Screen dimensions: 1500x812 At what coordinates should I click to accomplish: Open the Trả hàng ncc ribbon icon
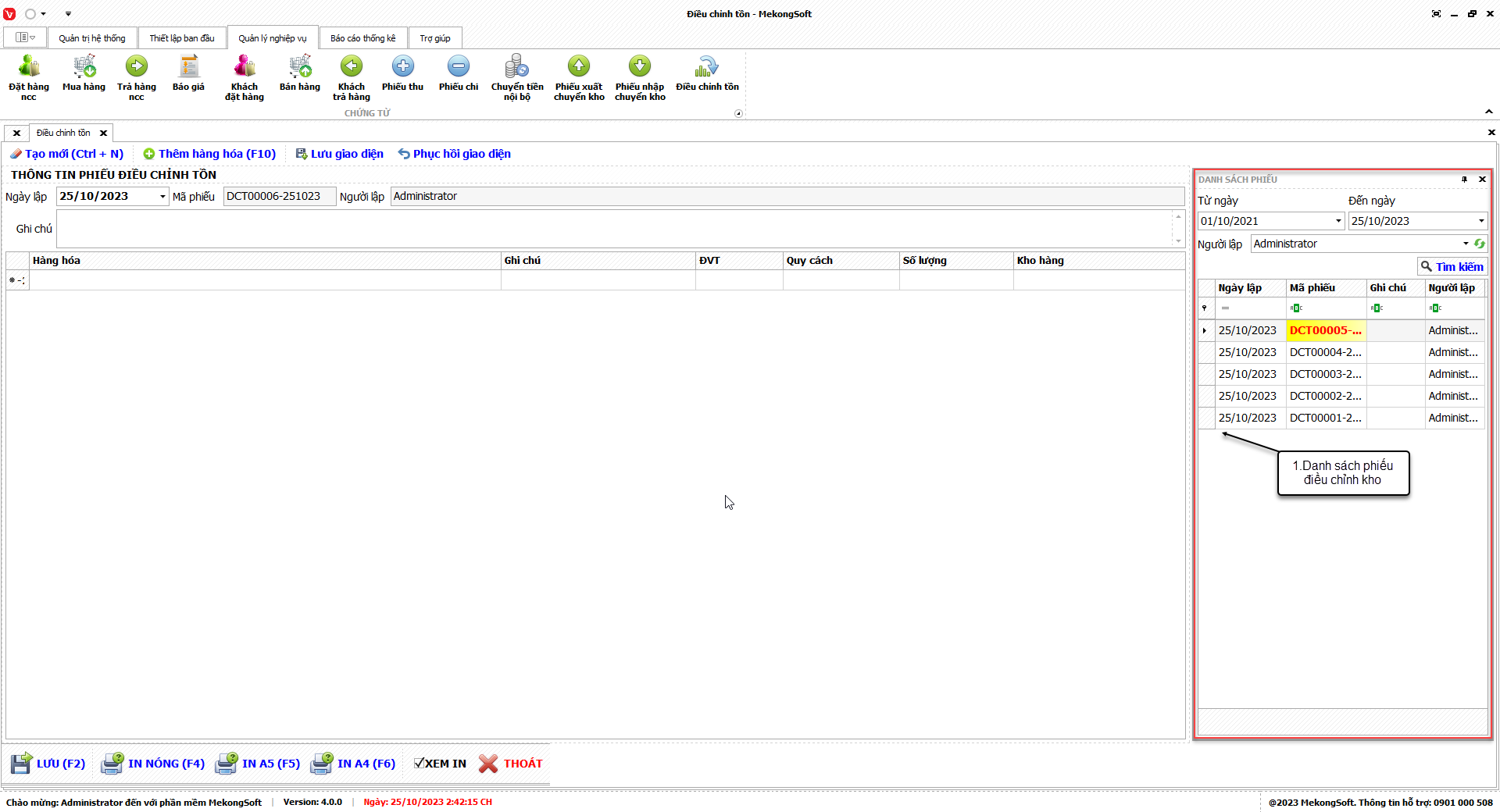point(137,78)
